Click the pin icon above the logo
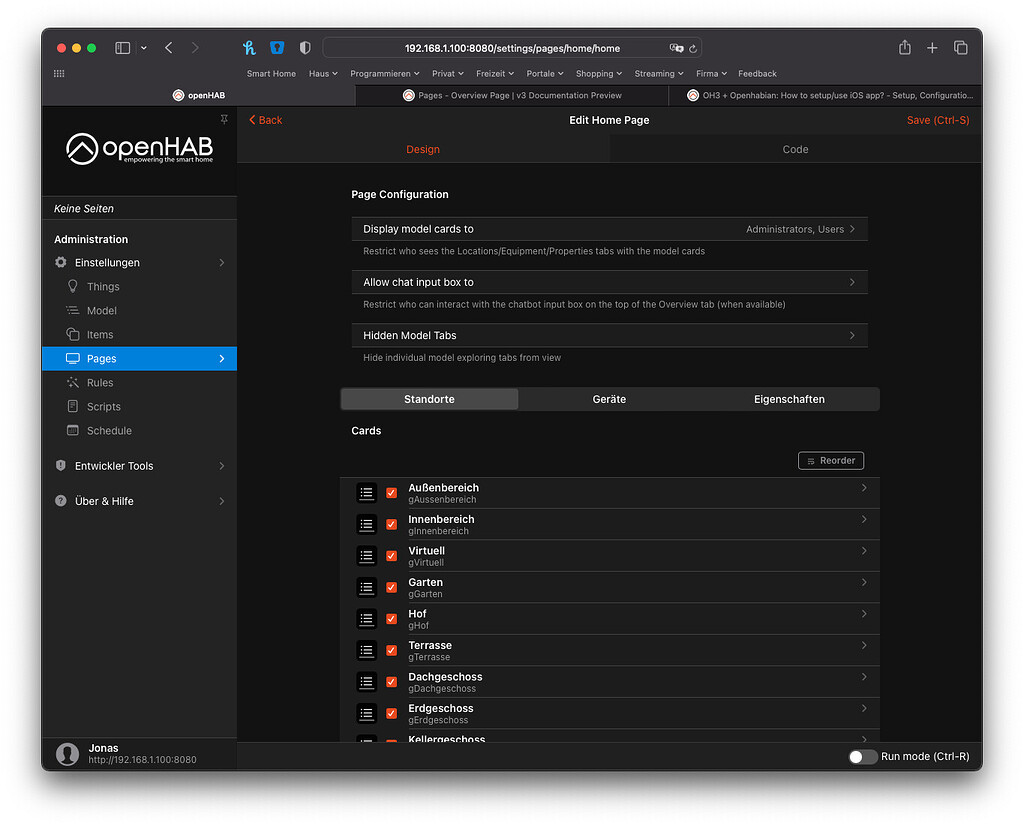The image size is (1024, 825). click(224, 119)
